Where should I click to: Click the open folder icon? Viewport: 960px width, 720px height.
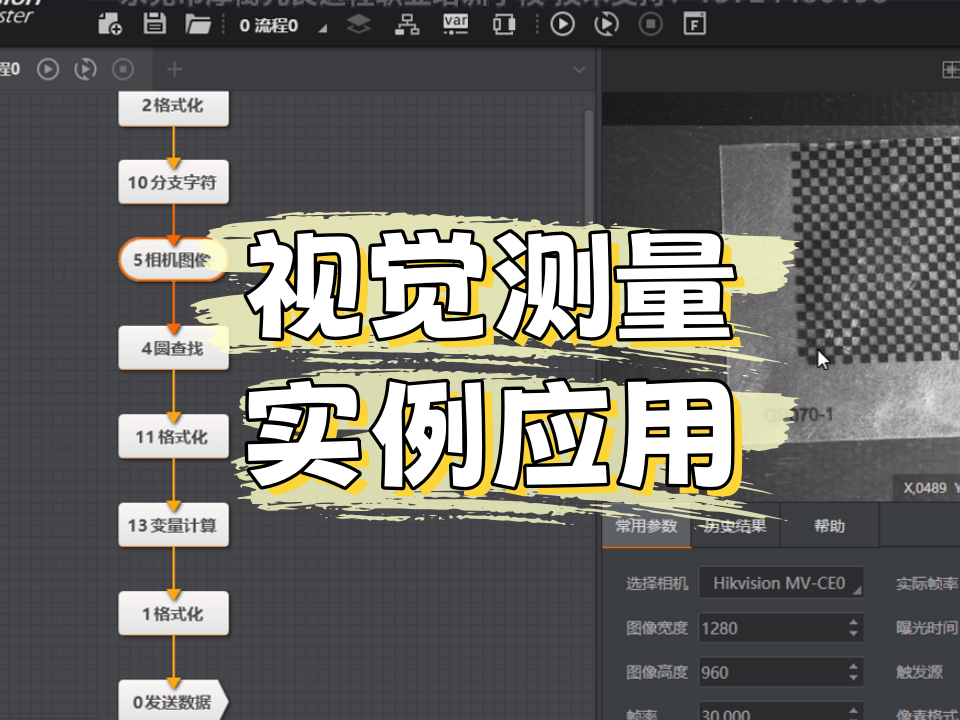(198, 25)
